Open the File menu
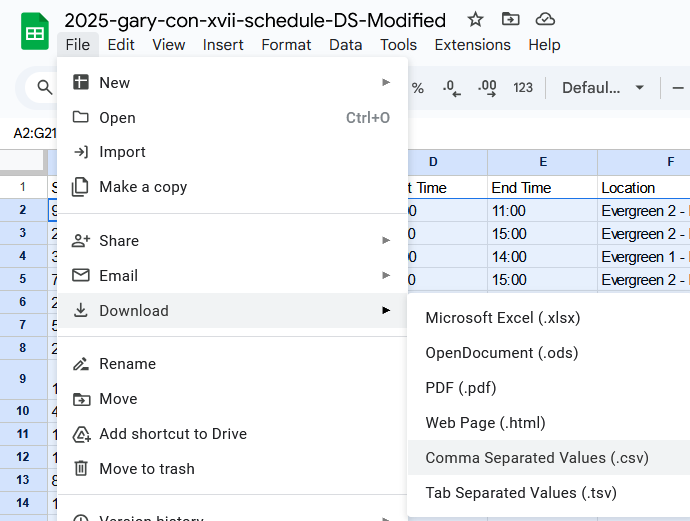690x521 pixels. [78, 45]
